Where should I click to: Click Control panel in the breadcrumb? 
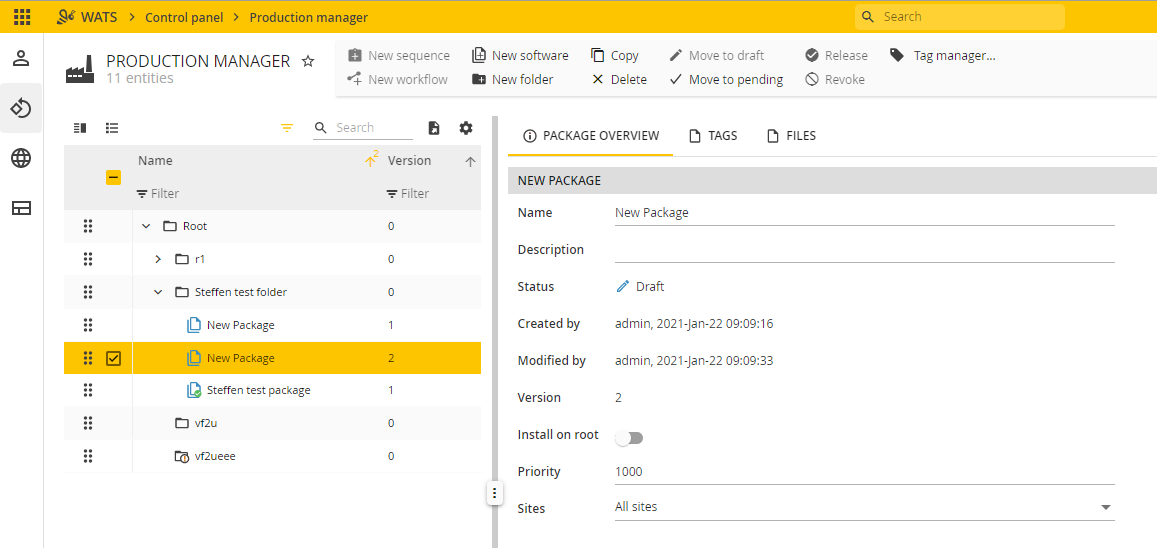184,17
